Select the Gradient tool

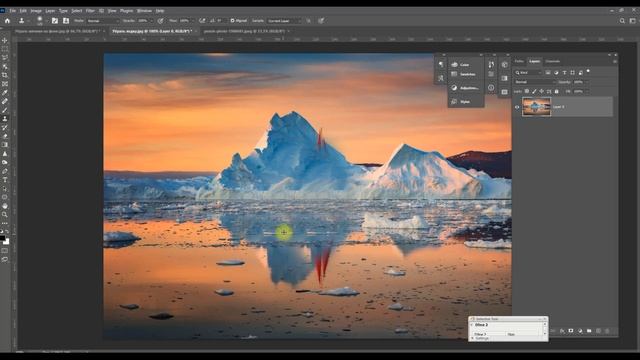click(5, 145)
